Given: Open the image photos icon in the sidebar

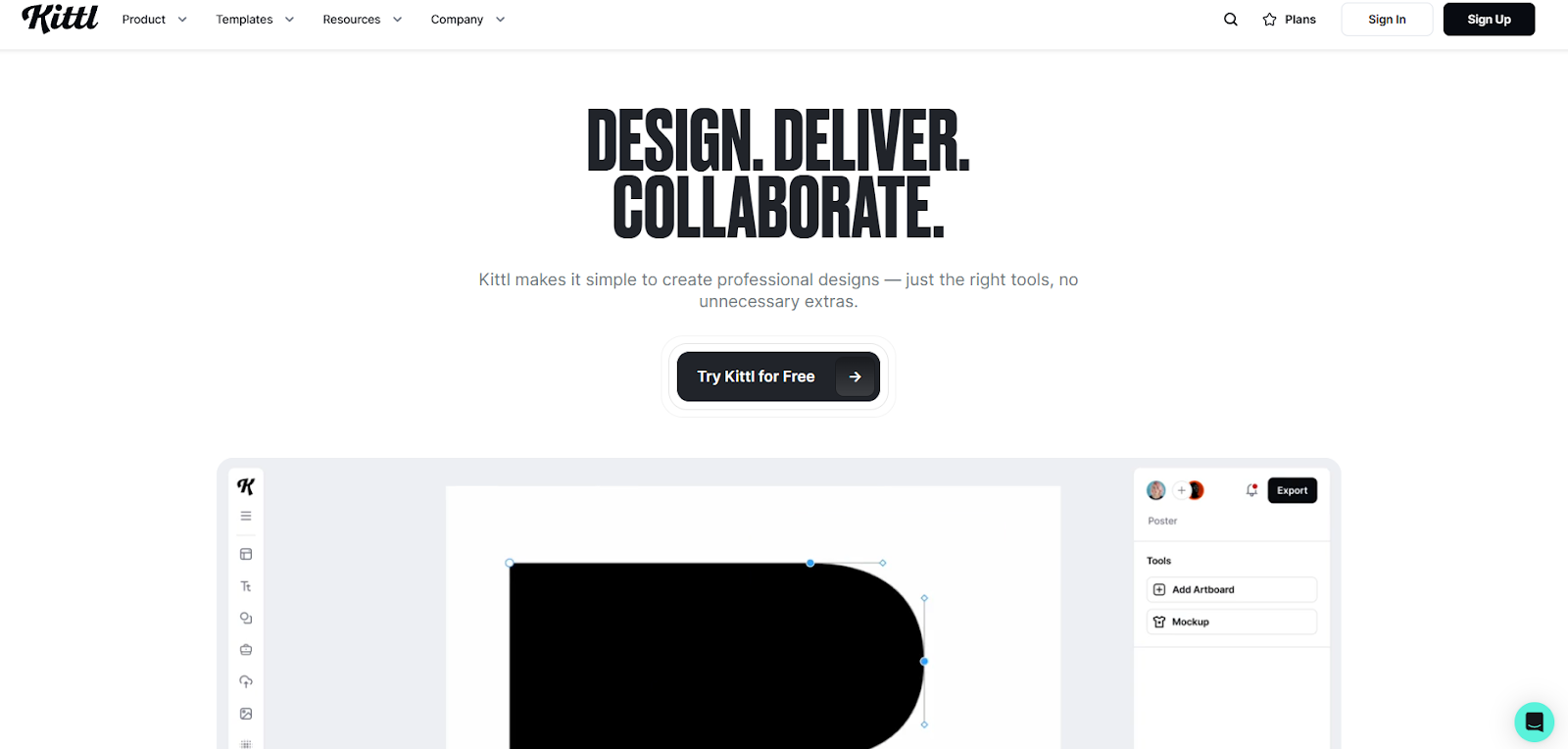Looking at the screenshot, I should 246,714.
